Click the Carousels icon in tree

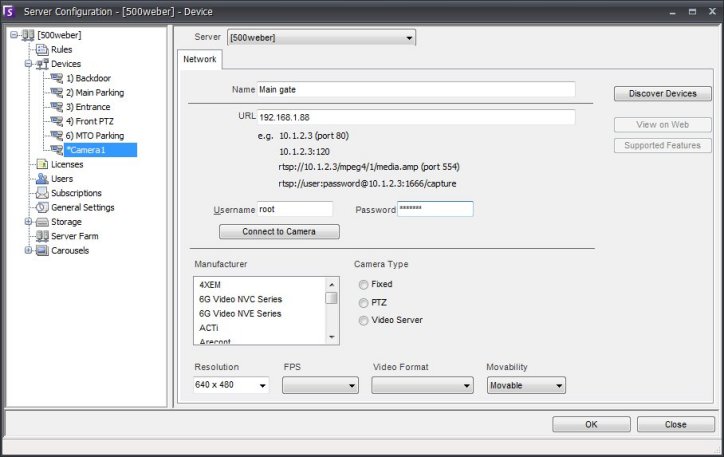42,250
